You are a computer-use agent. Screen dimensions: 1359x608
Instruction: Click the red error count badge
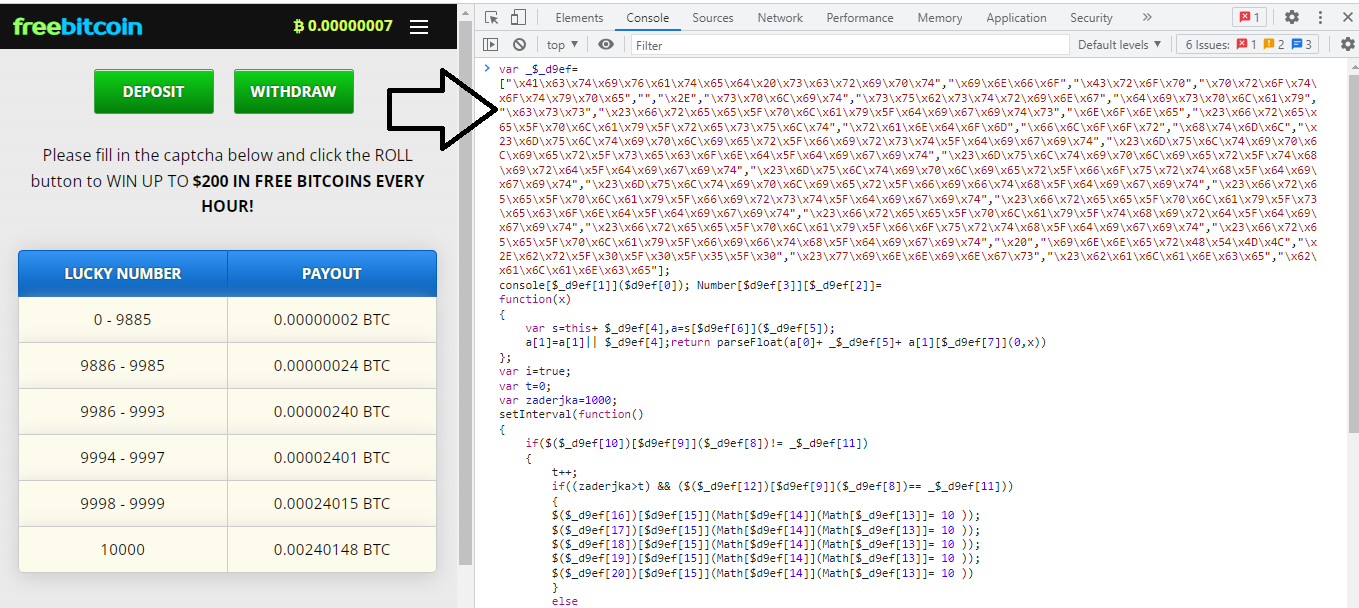(x=1248, y=17)
